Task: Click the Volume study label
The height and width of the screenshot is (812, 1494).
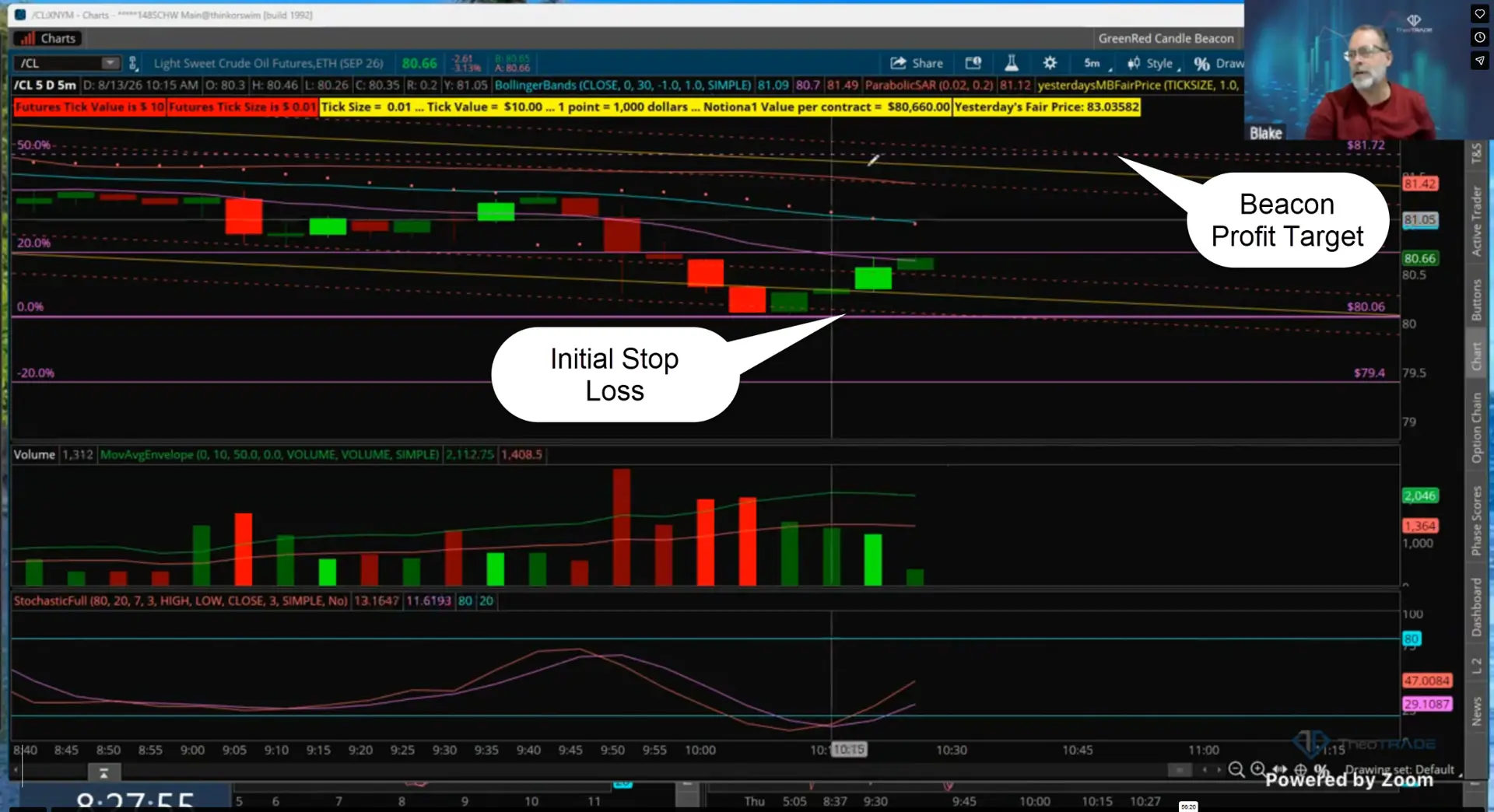Action: click(x=34, y=454)
